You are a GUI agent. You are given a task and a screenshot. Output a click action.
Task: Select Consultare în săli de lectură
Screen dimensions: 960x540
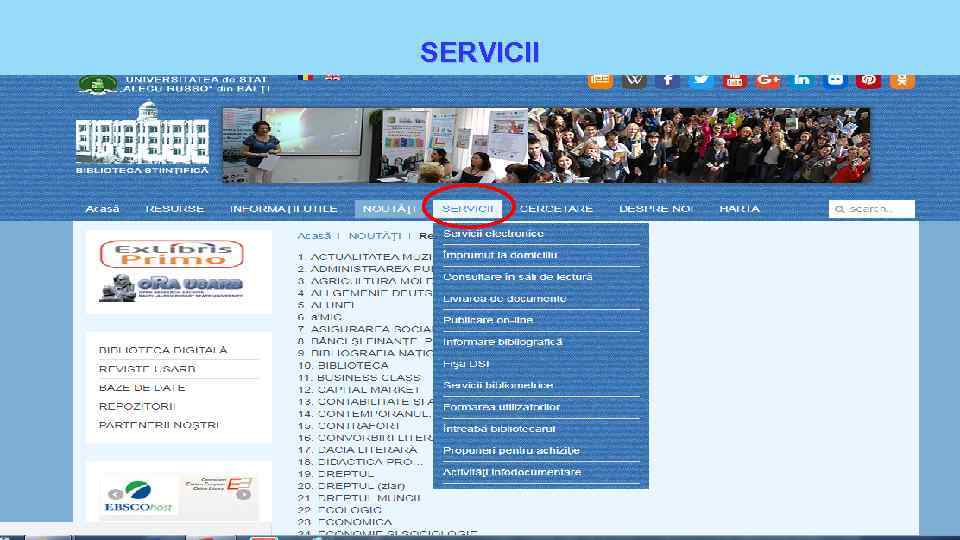(518, 277)
